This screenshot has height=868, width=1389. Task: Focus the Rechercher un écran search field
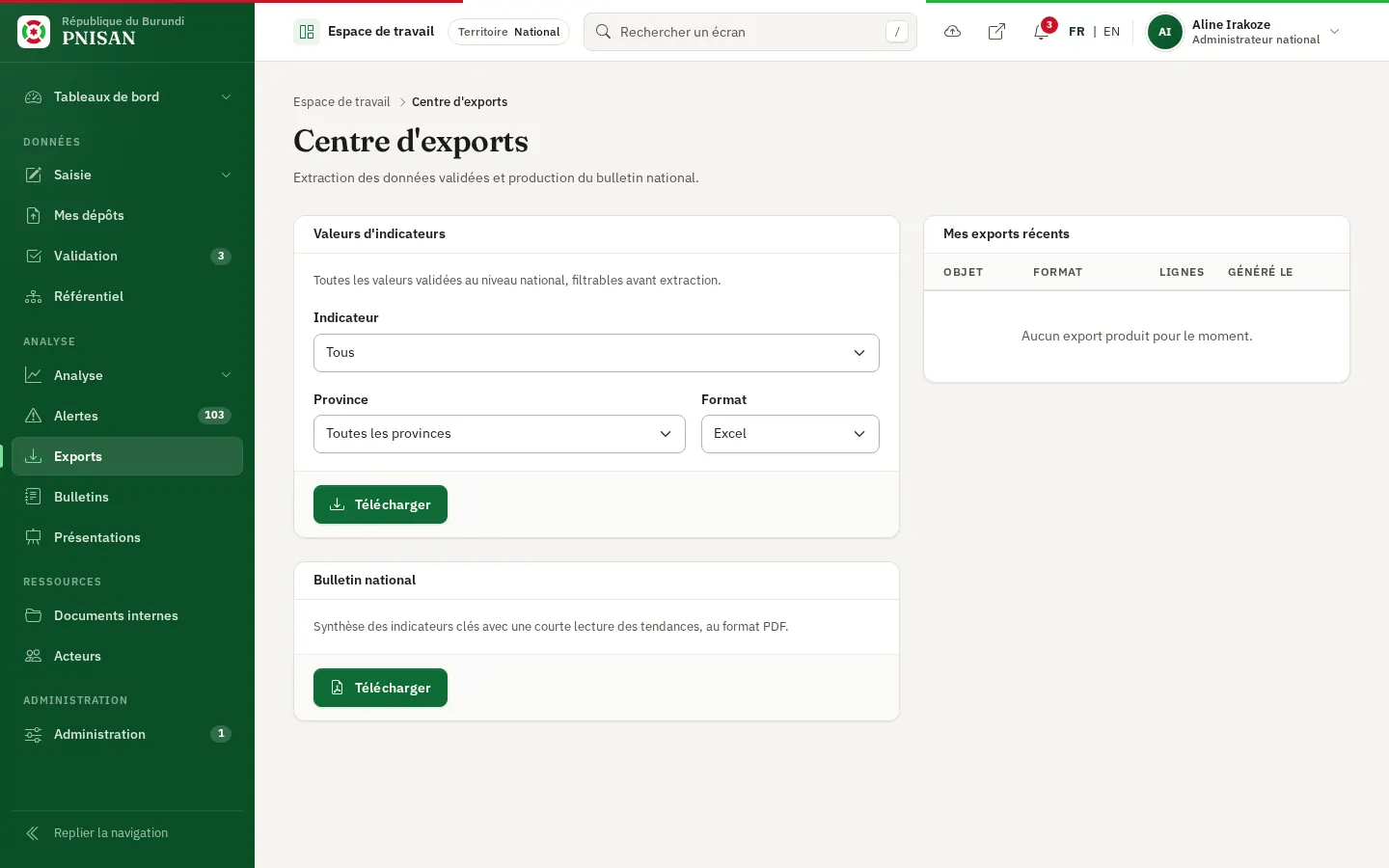(750, 32)
